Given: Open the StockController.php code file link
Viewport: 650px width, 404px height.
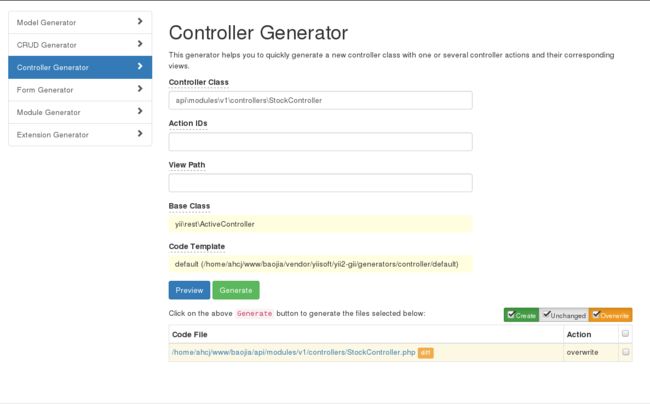Looking at the screenshot, I should pyautogui.click(x=293, y=352).
